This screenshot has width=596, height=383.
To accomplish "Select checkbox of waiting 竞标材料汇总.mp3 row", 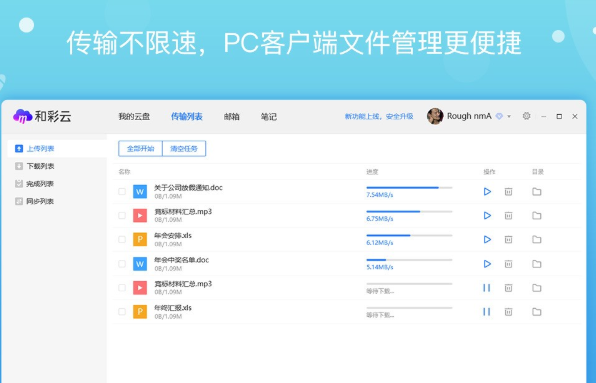I will [x=122, y=288].
